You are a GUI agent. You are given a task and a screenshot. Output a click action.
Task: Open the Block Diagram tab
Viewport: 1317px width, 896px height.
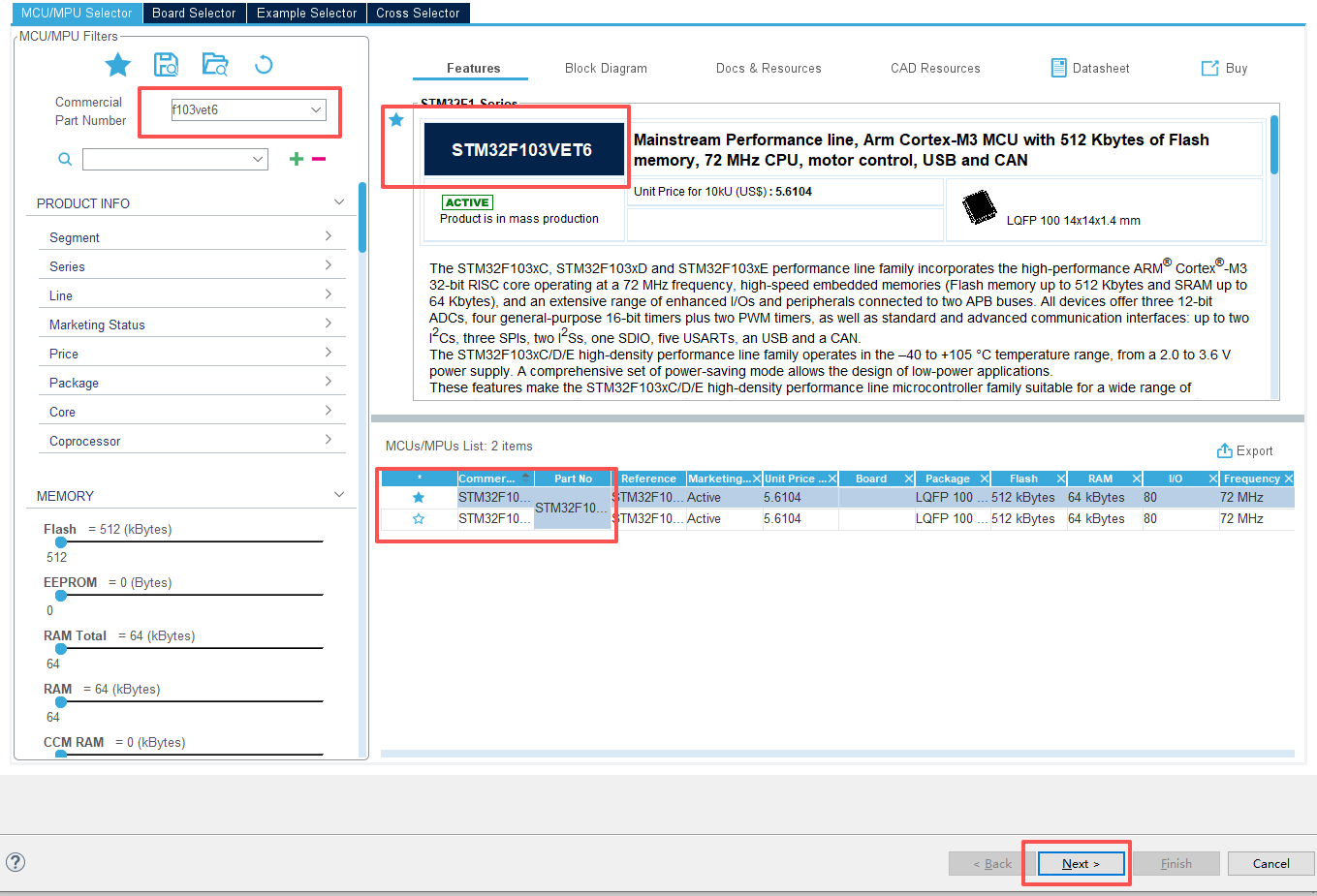pyautogui.click(x=606, y=69)
